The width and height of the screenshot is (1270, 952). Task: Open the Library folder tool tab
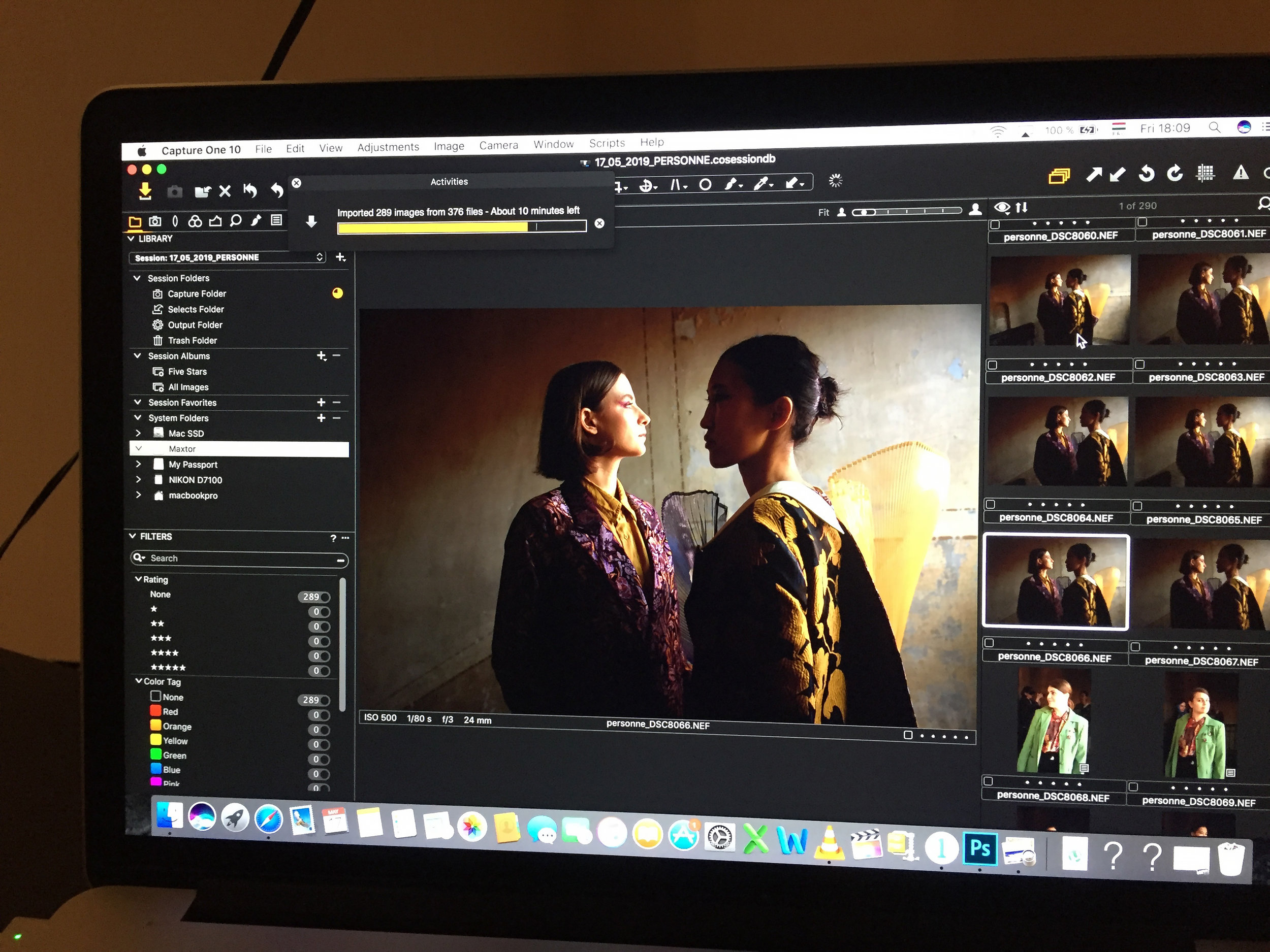[x=135, y=222]
